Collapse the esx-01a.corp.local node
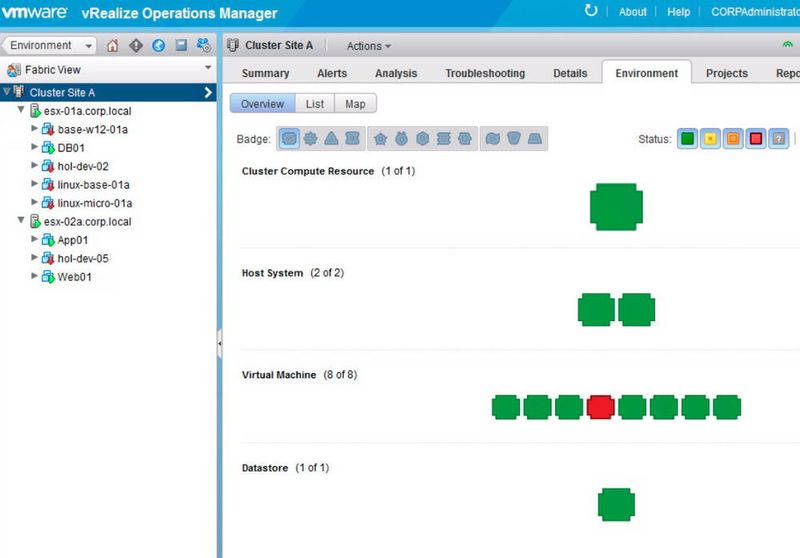The width and height of the screenshot is (800, 558). [21, 110]
